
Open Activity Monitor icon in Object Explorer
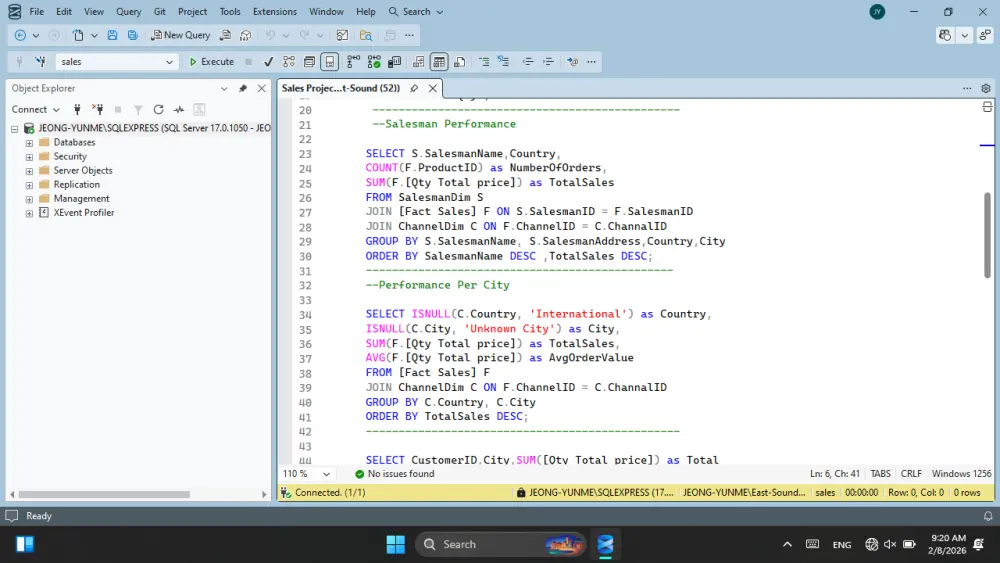coord(179,110)
